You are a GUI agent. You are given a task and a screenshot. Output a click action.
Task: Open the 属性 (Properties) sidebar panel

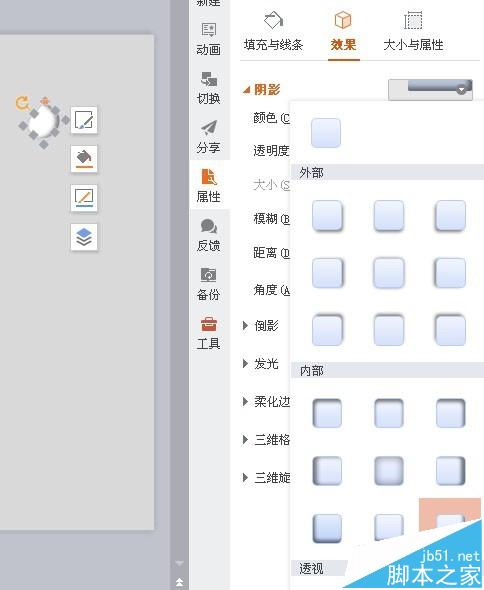(209, 186)
